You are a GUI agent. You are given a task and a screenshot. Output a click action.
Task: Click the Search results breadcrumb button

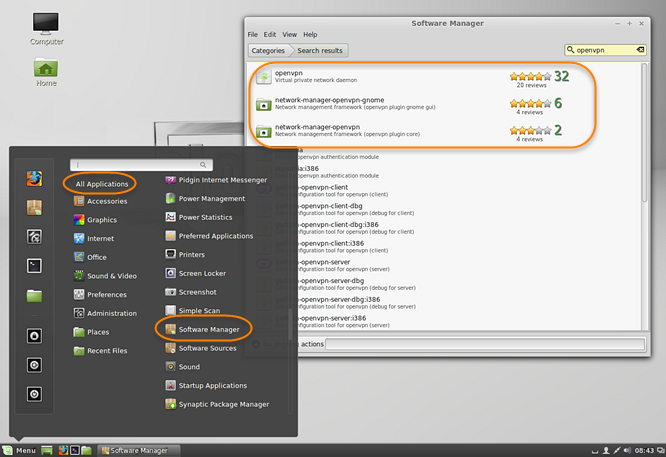[320, 51]
